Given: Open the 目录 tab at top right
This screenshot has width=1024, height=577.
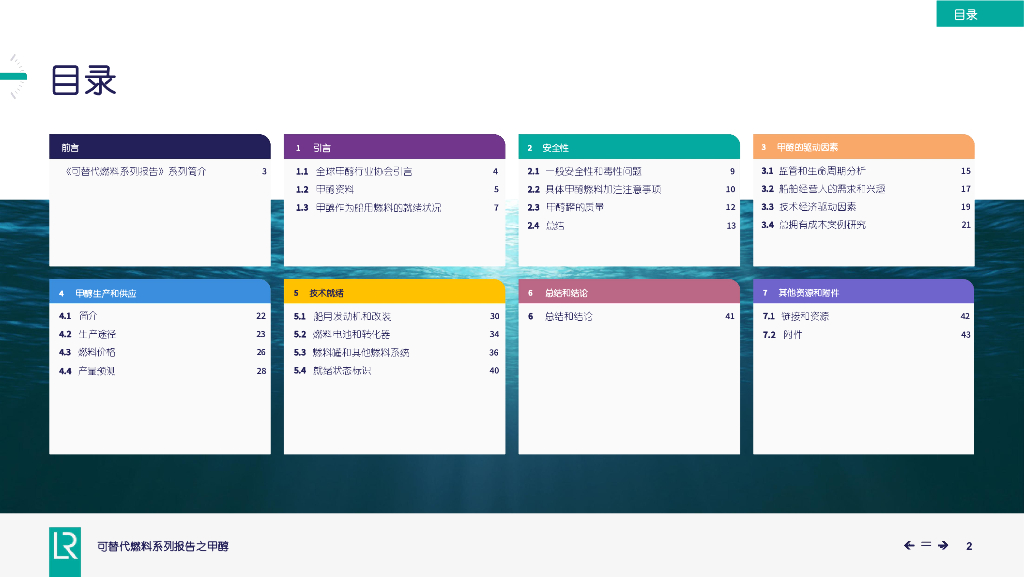Looking at the screenshot, I should (x=980, y=14).
